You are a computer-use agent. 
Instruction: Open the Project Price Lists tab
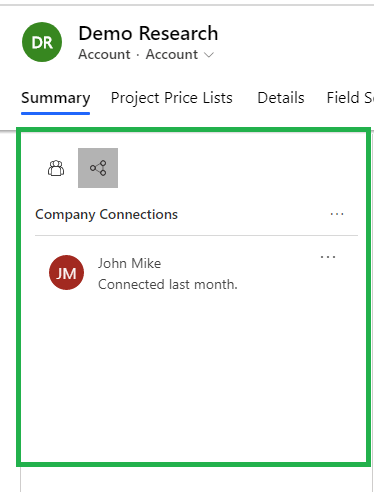click(172, 98)
